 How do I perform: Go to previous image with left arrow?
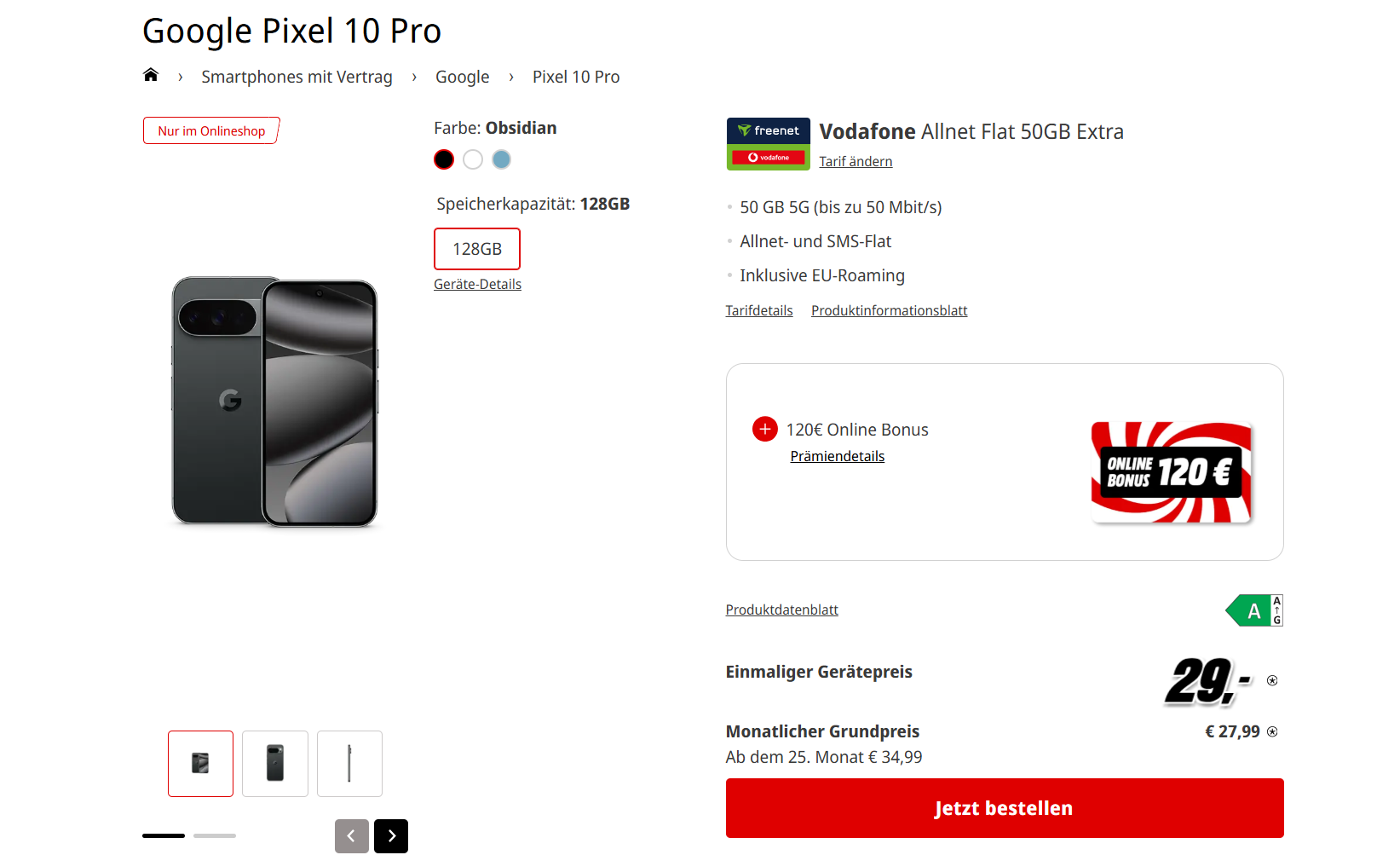click(x=351, y=836)
